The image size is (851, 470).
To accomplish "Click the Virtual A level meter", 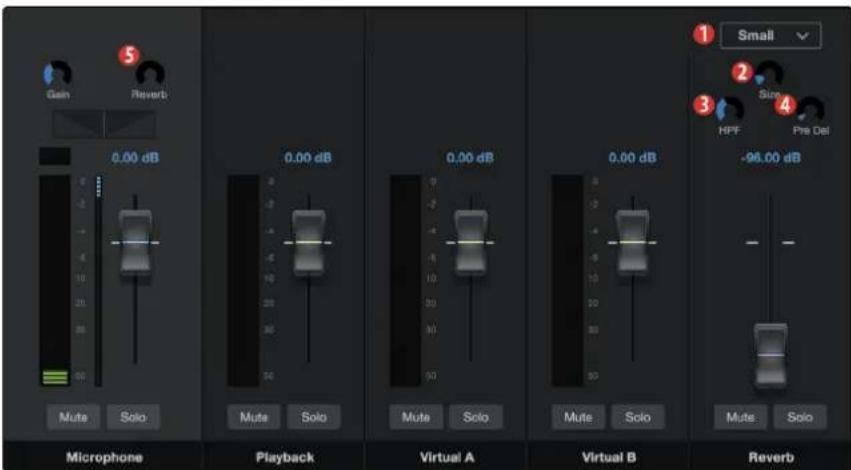I will [405, 281].
